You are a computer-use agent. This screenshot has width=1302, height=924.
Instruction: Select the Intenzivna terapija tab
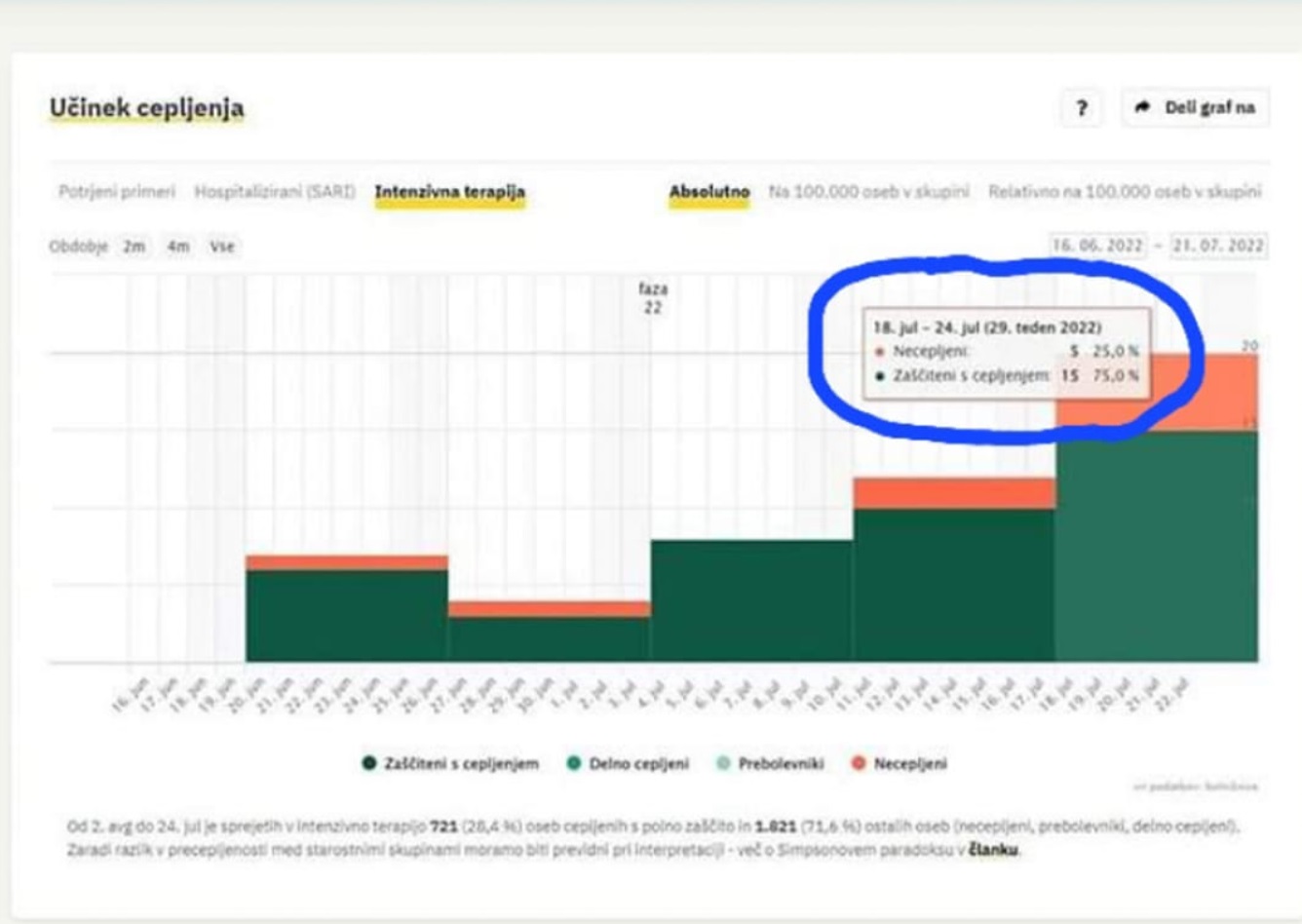pos(450,192)
